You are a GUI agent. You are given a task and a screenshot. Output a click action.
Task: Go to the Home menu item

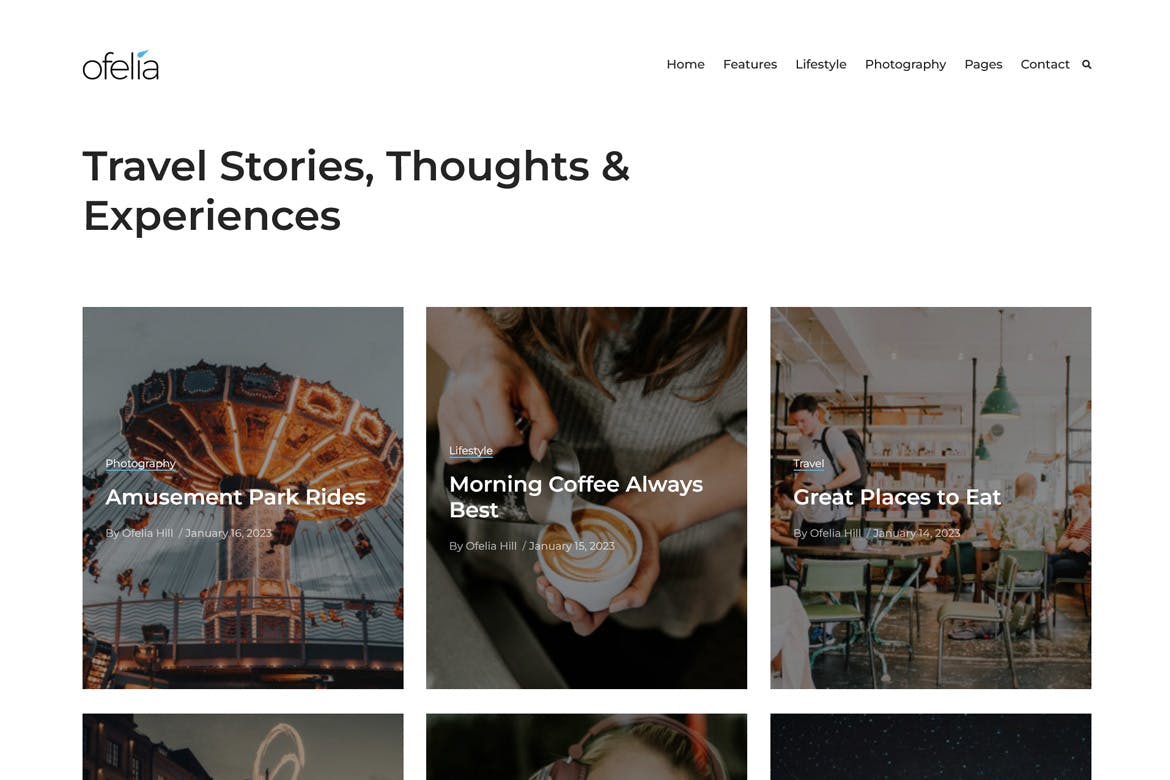tap(685, 64)
